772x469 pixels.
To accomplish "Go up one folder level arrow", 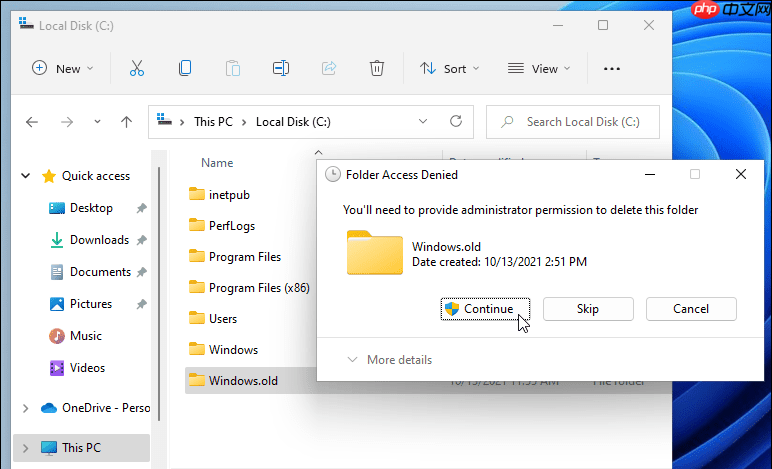I will coord(127,122).
